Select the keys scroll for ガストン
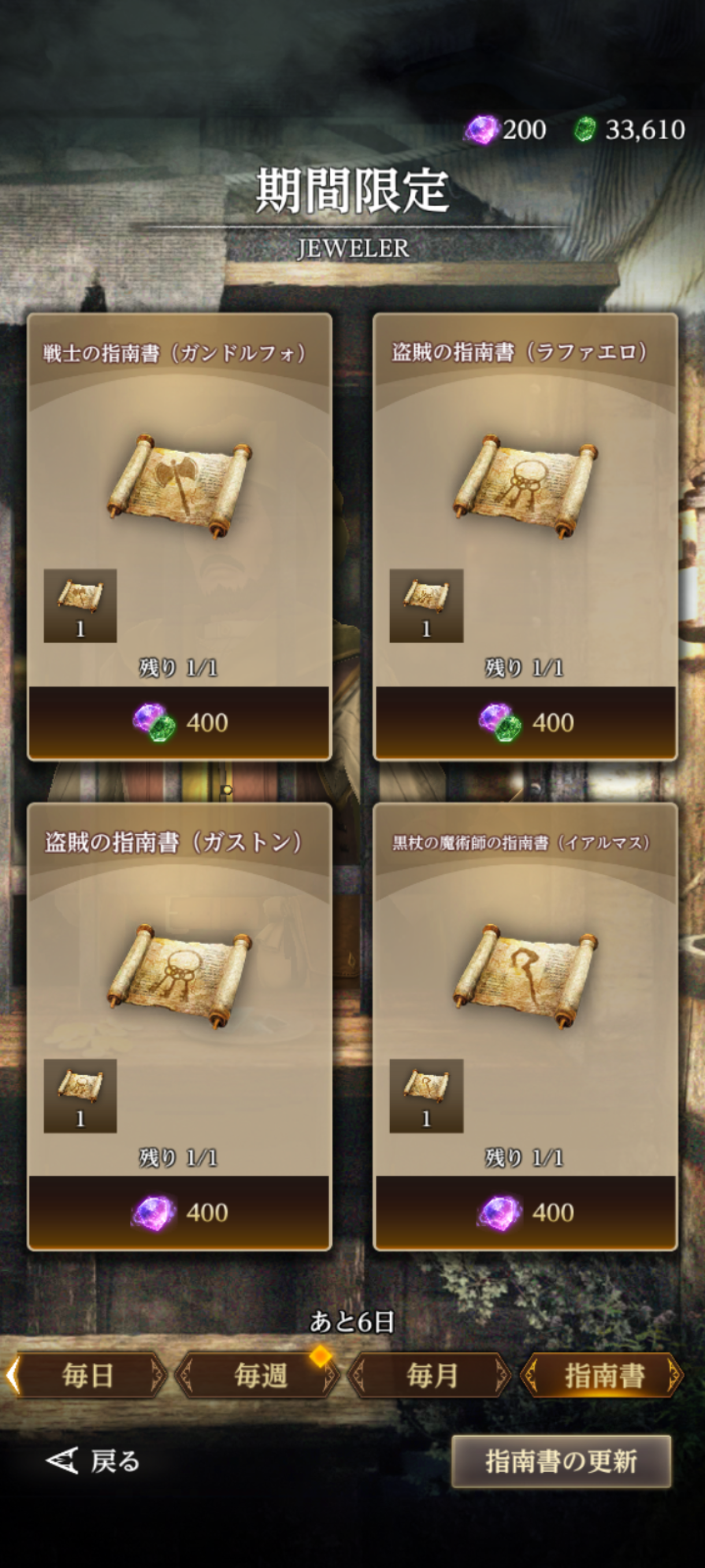This screenshot has width=705, height=1568. [x=180, y=976]
